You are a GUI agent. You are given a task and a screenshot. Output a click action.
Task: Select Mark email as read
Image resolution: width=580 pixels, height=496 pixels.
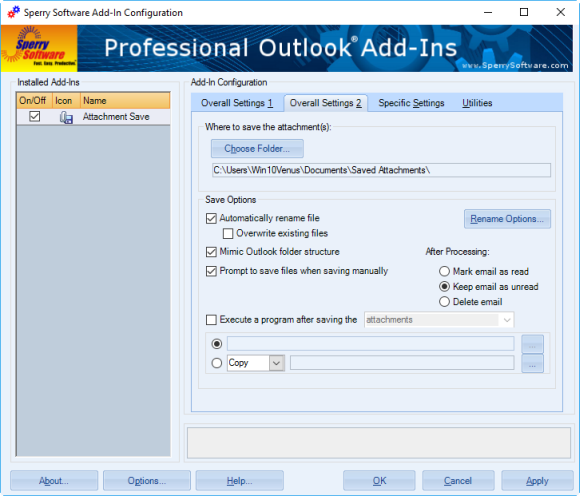444,271
